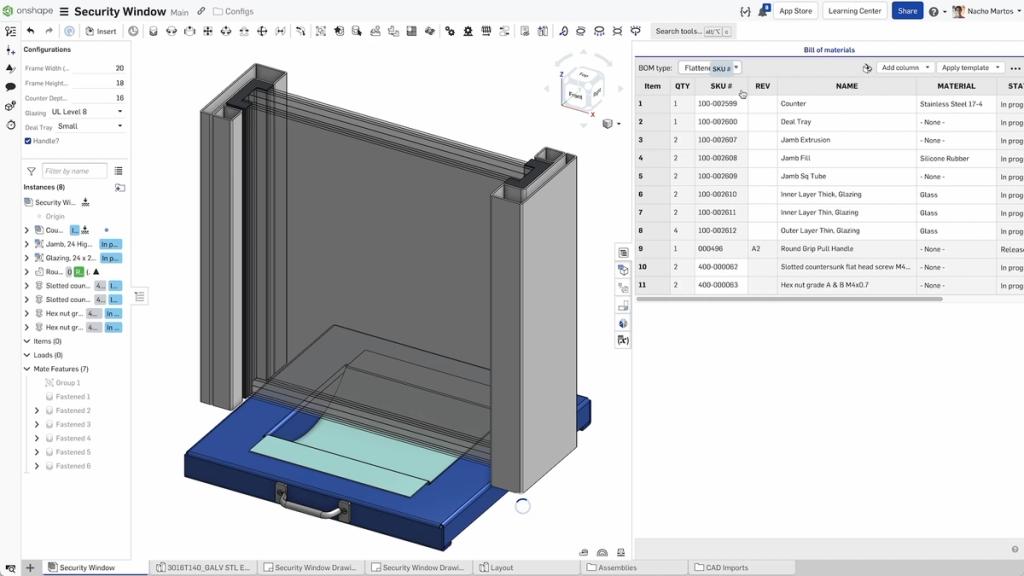Uncheck the Handle? configuration checkbox
The image size is (1024, 576).
[27, 140]
